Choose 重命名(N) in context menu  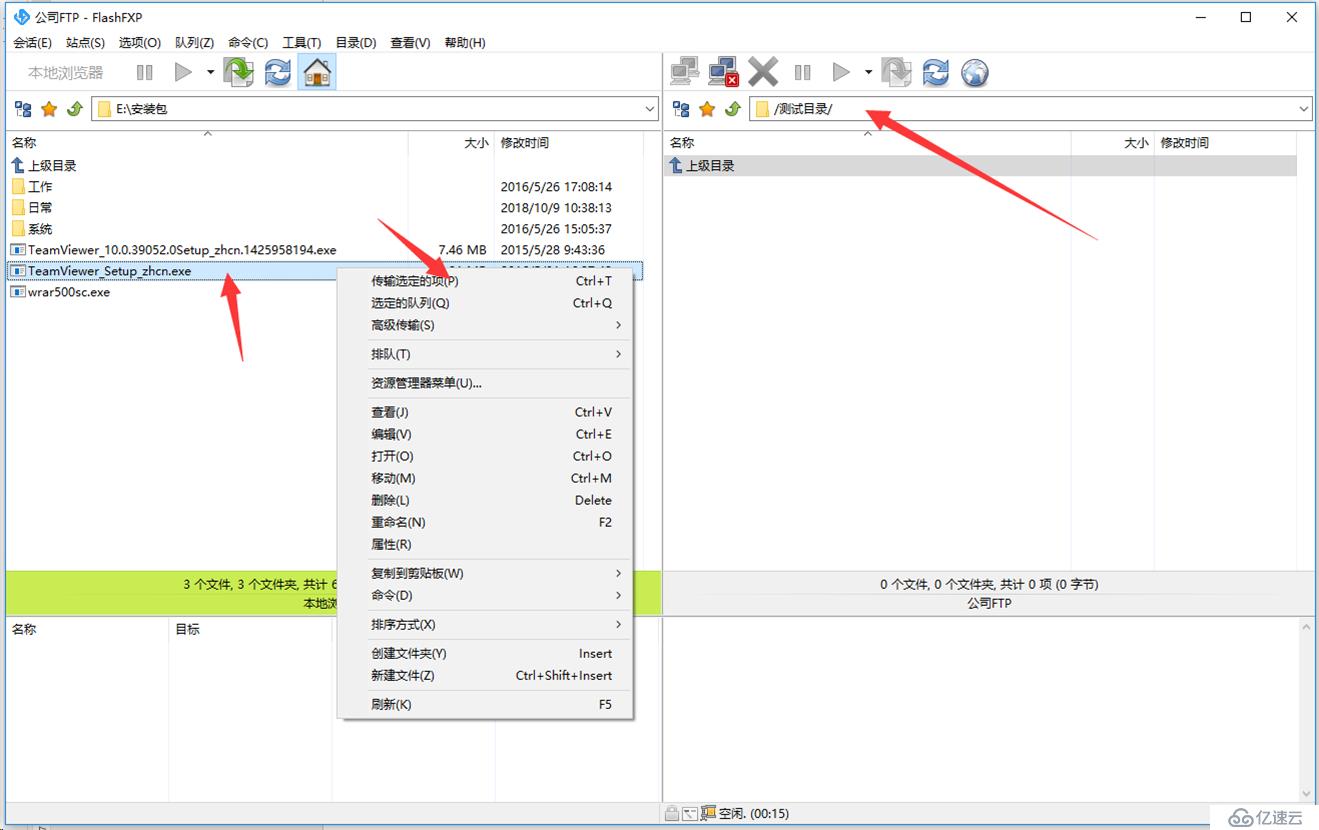pyautogui.click(x=485, y=522)
